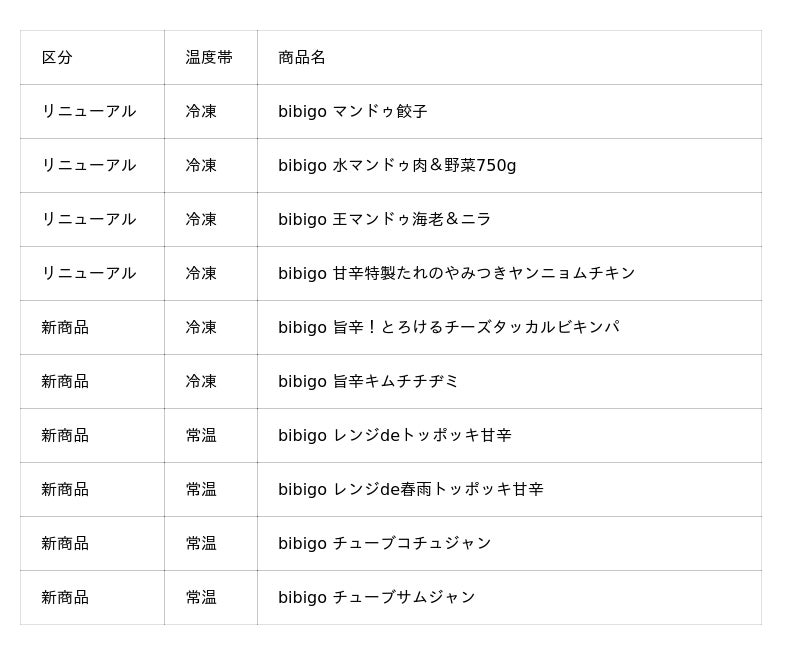Click the 区分 column header

57,57
